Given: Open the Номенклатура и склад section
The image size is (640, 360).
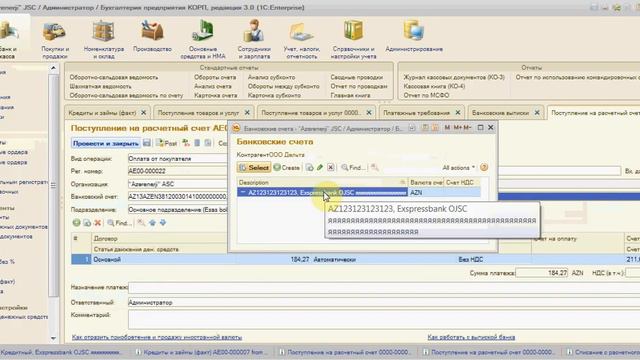Looking at the screenshot, I should point(104,41).
